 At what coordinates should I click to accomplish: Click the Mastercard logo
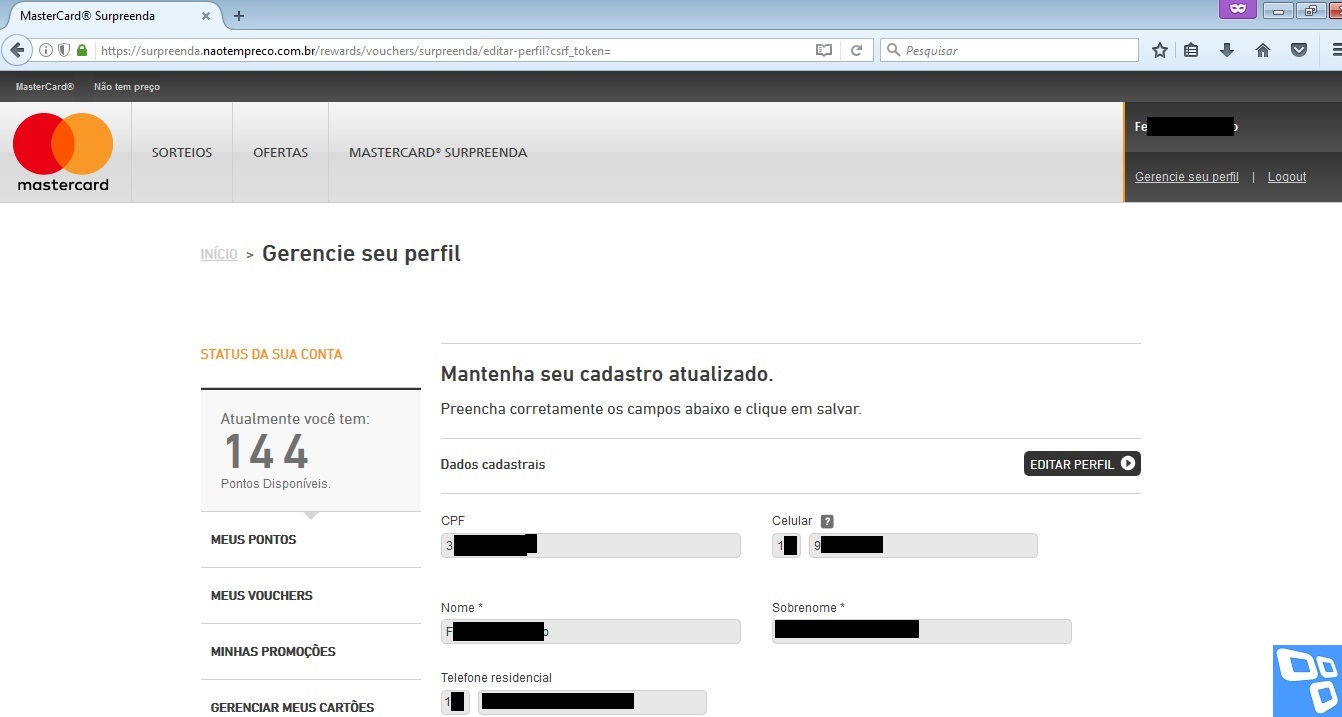(x=62, y=152)
